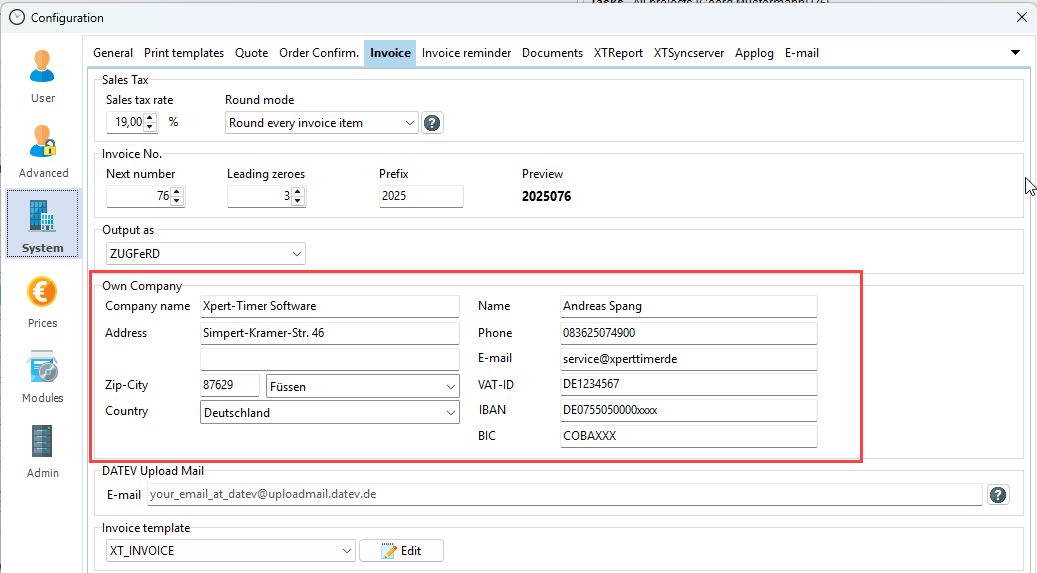Click help icon beside DATEV e-mail field
Screen dimensions: 1037x573
point(997,495)
